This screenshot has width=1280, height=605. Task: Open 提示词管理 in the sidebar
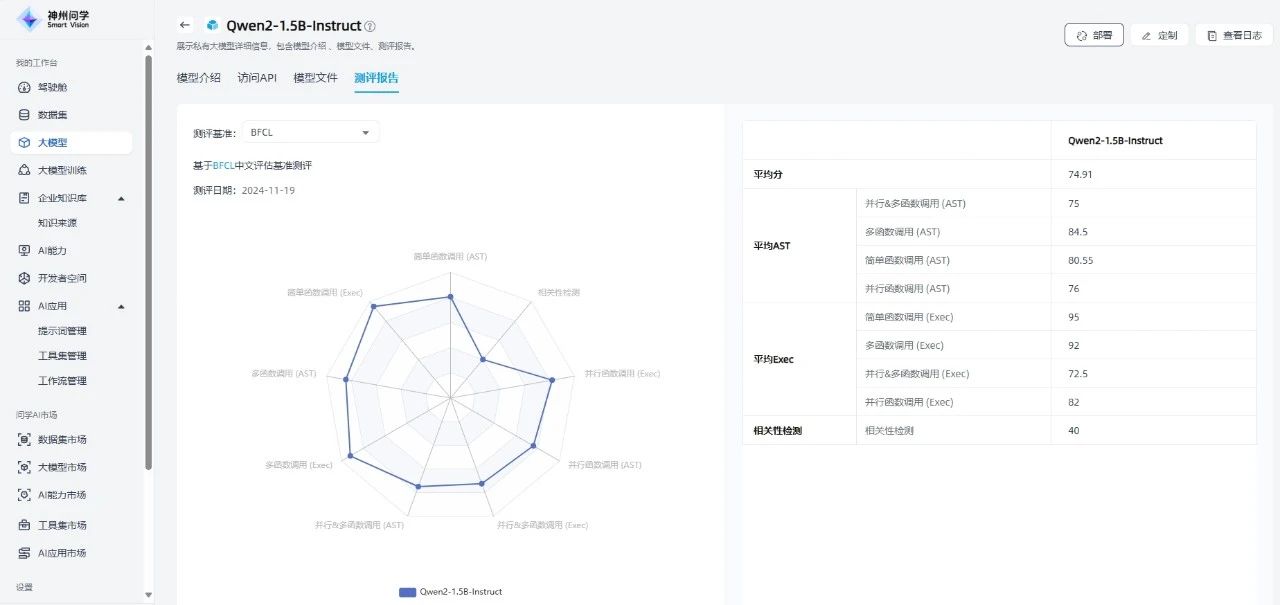pos(62,331)
